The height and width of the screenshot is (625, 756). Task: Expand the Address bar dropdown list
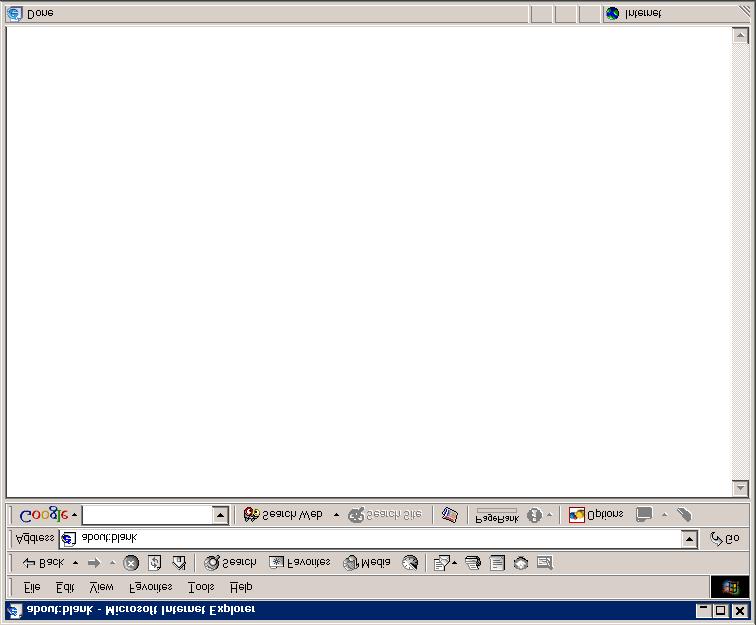point(689,539)
